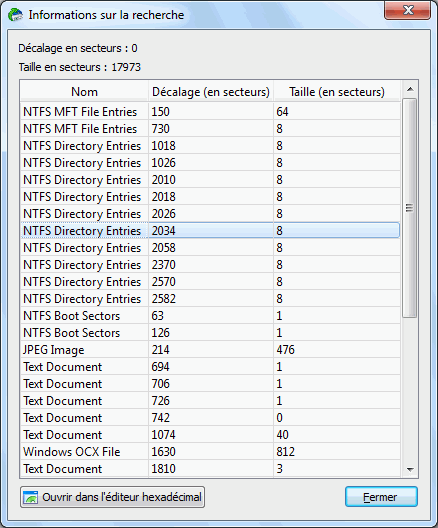Open selection in the hexadecimal editor
438x528 pixels.
coord(112,497)
